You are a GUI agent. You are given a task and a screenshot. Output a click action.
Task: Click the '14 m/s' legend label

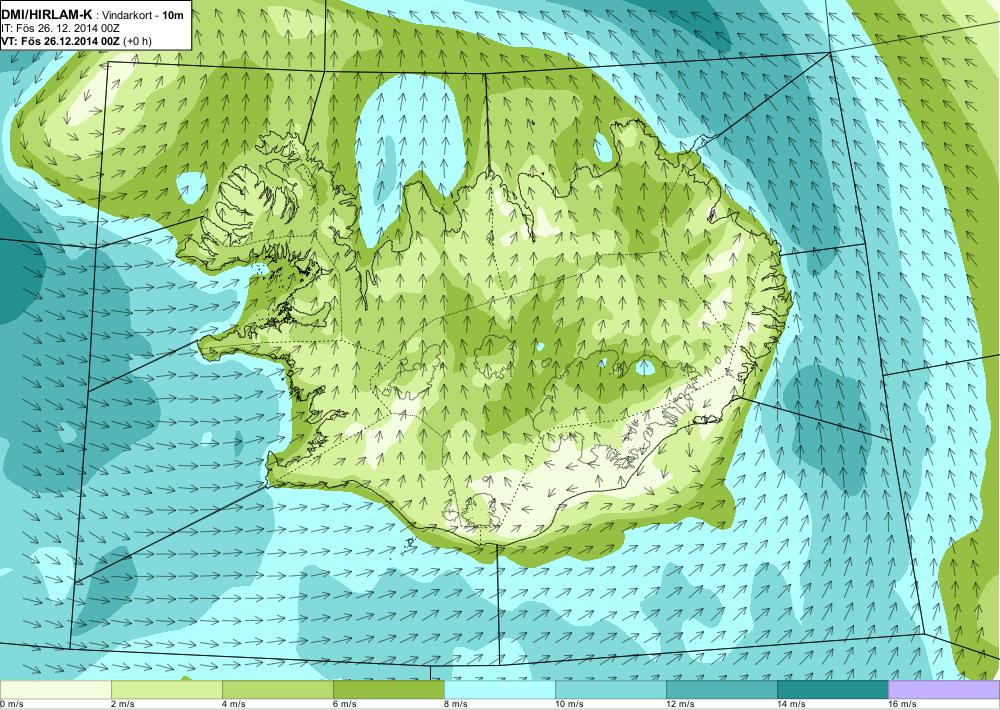pos(791,704)
